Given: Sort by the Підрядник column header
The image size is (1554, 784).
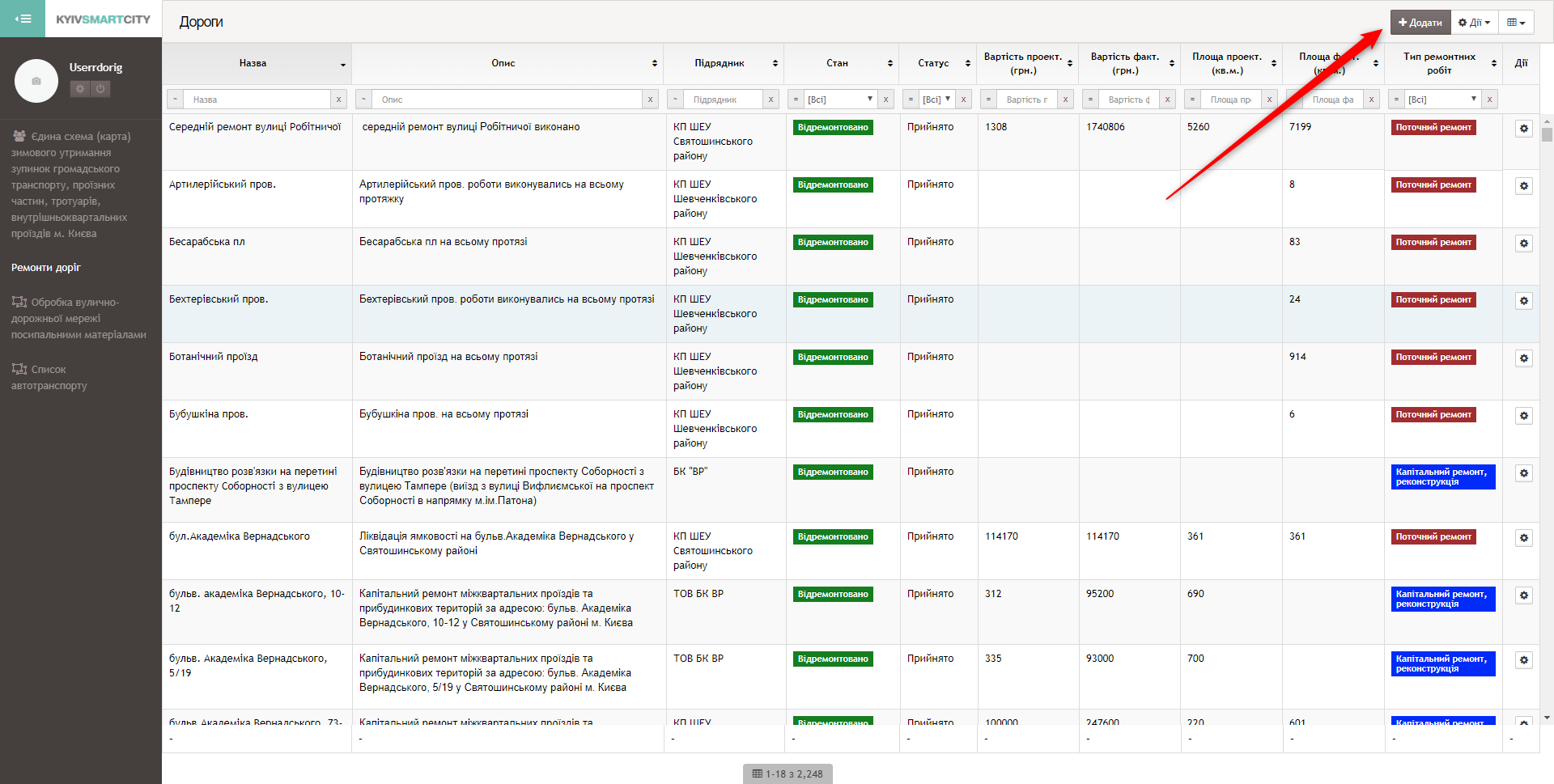Looking at the screenshot, I should (x=724, y=63).
